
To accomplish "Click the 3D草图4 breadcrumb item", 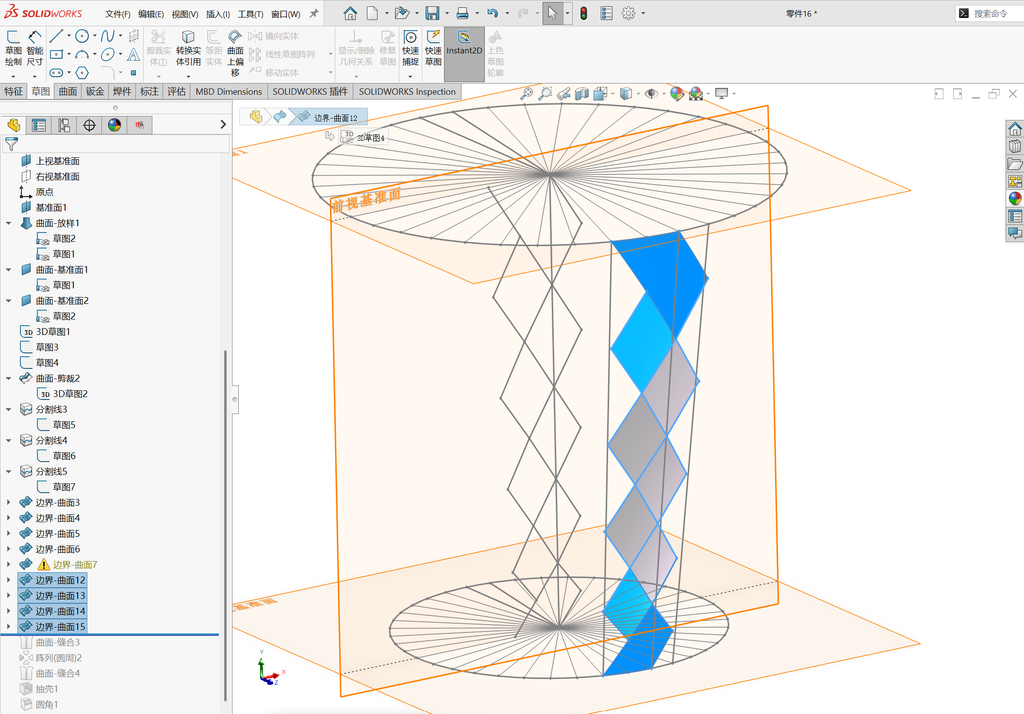I will click(x=363, y=138).
